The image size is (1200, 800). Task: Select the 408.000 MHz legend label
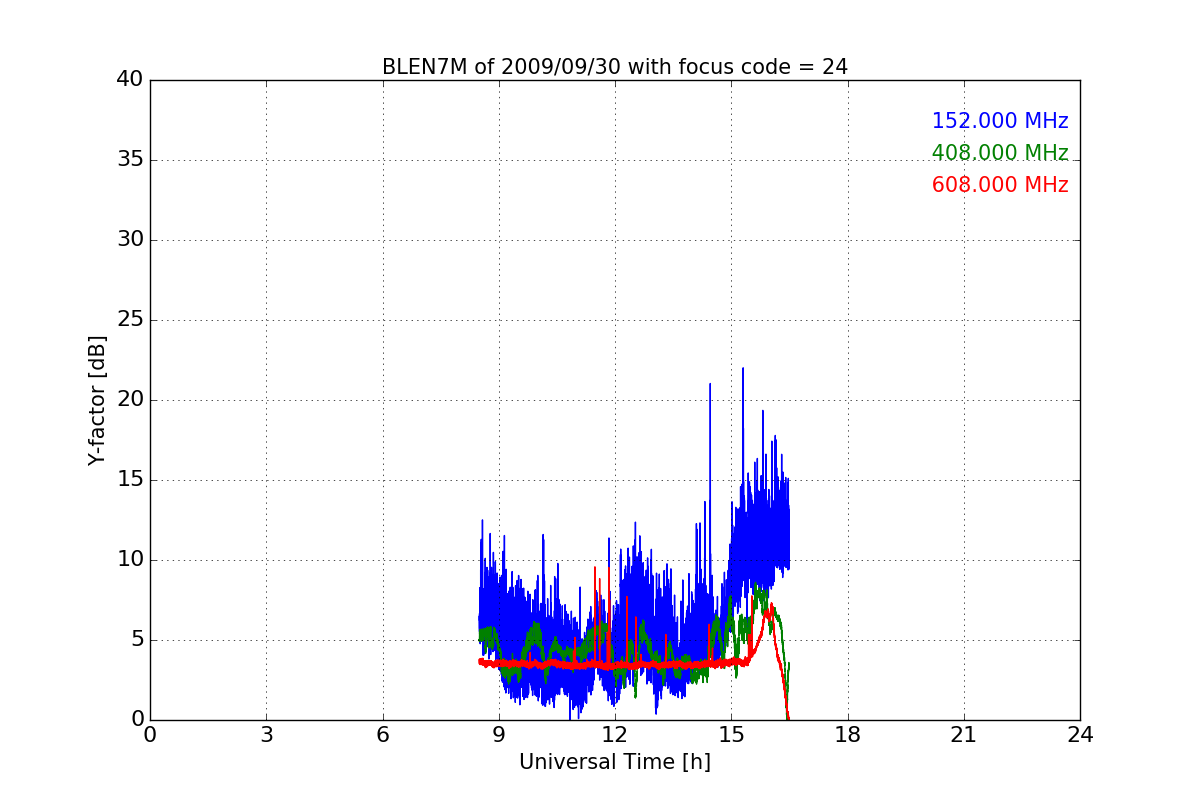click(x=1000, y=153)
